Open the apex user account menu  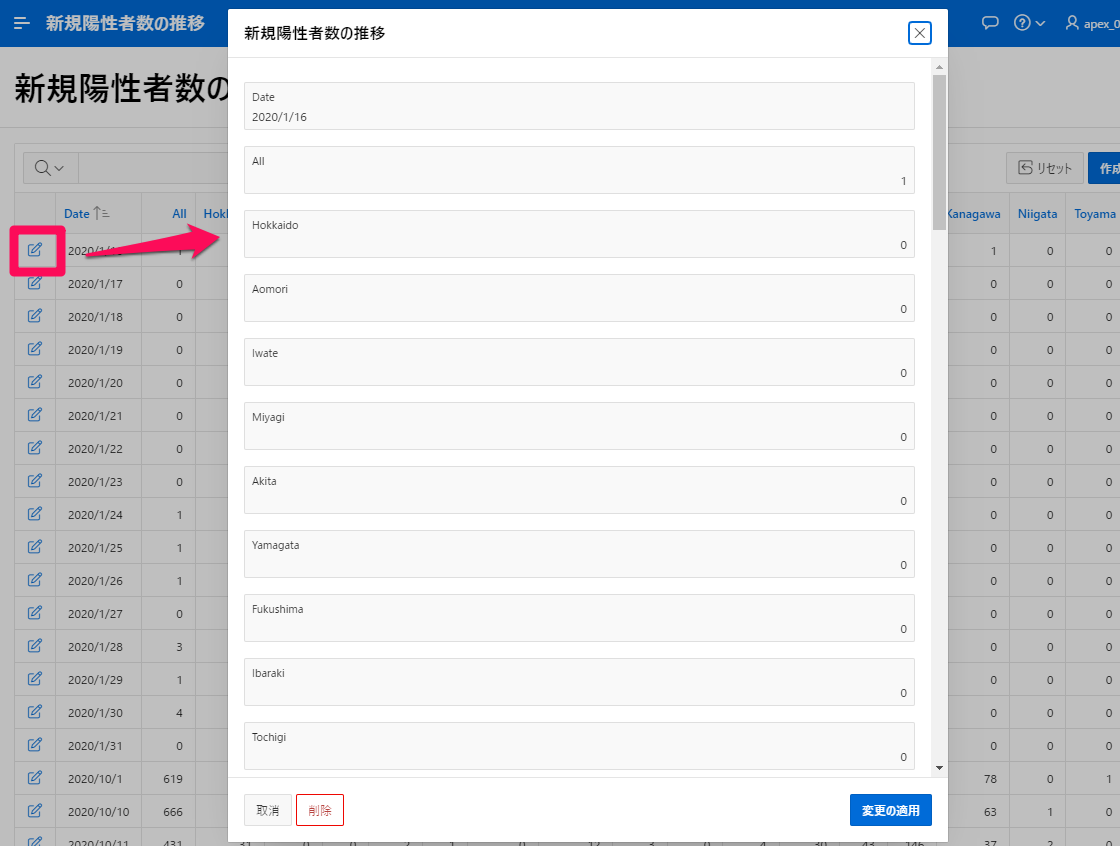pyautogui.click(x=1092, y=23)
